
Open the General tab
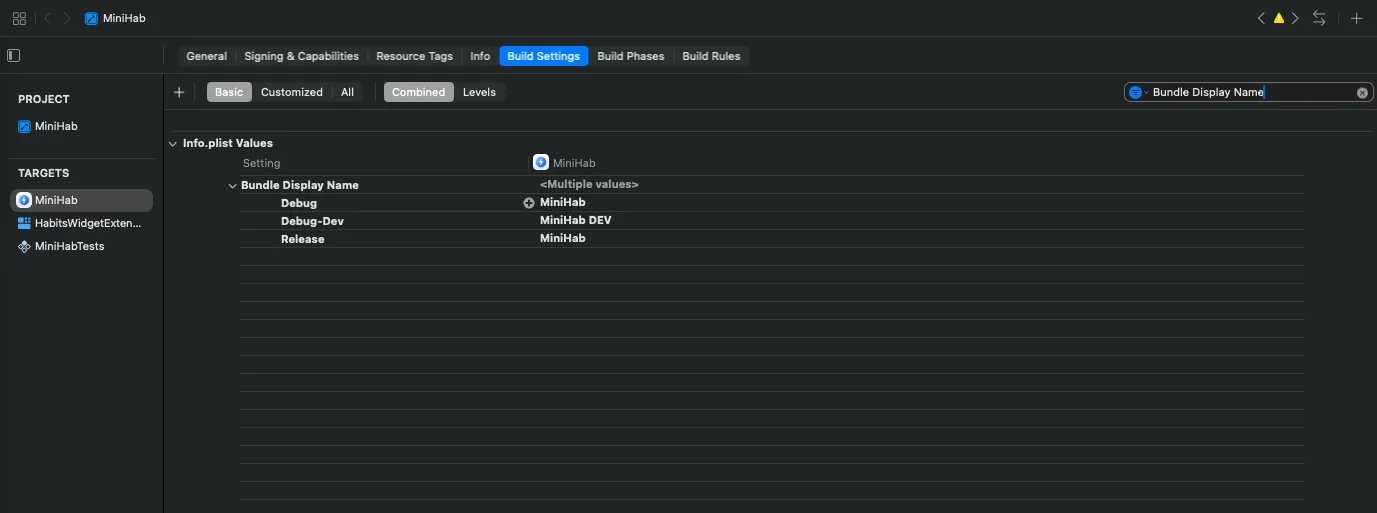206,56
